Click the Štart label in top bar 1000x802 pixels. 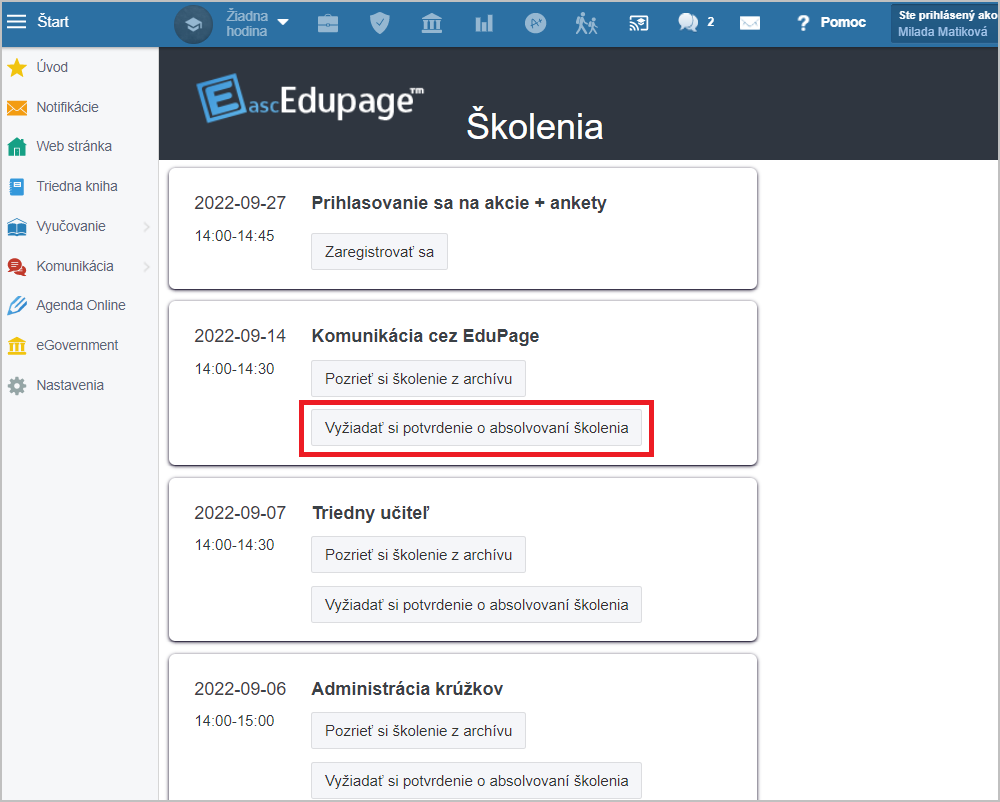53,22
